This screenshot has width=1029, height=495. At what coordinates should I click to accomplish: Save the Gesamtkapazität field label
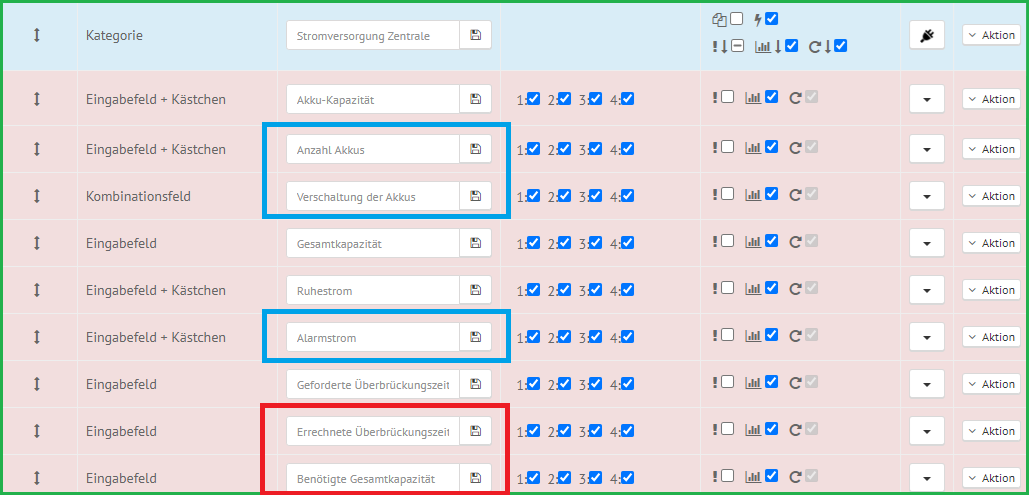click(x=475, y=243)
